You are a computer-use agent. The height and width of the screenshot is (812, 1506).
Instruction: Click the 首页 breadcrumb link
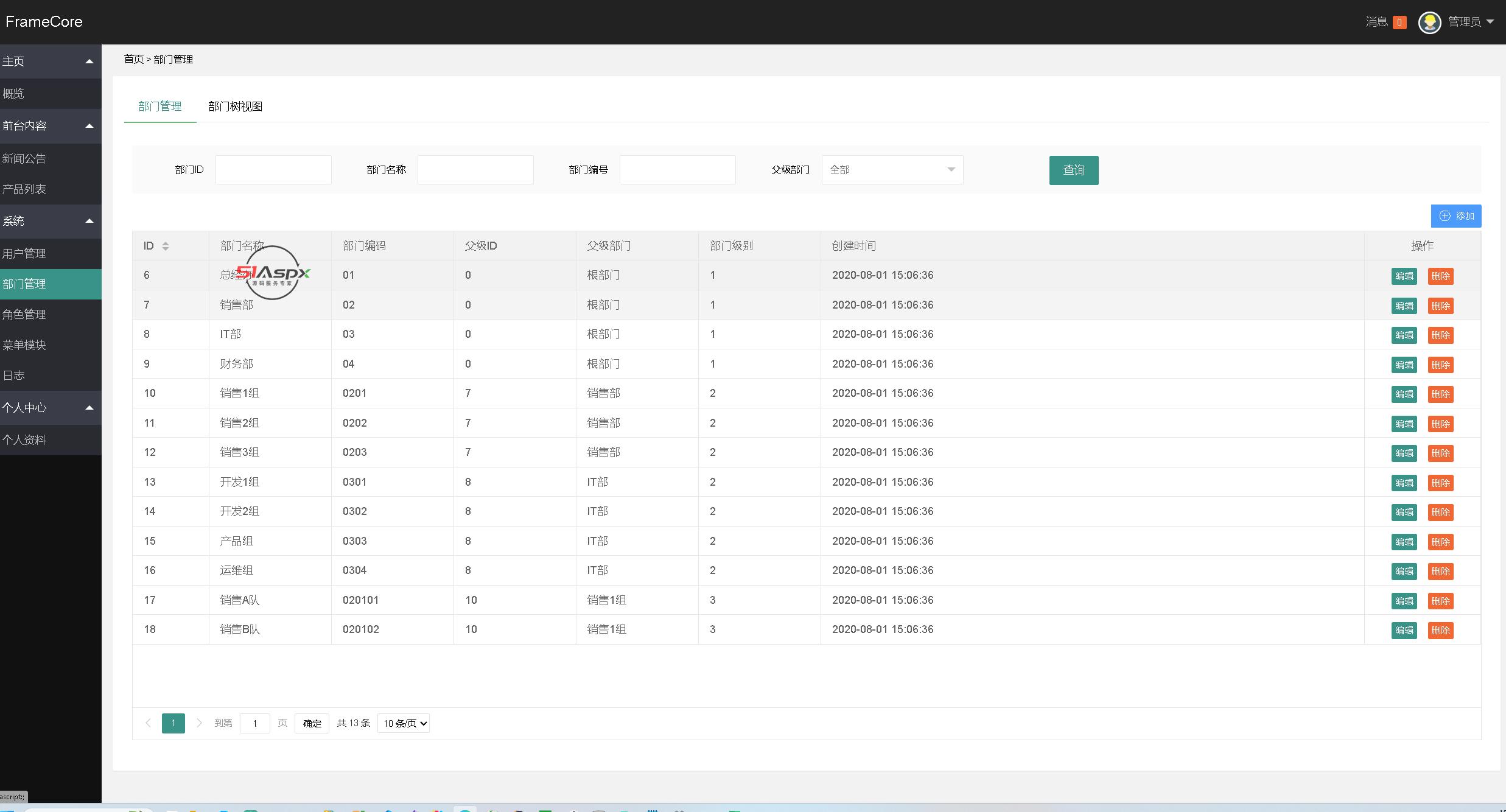pyautogui.click(x=134, y=59)
